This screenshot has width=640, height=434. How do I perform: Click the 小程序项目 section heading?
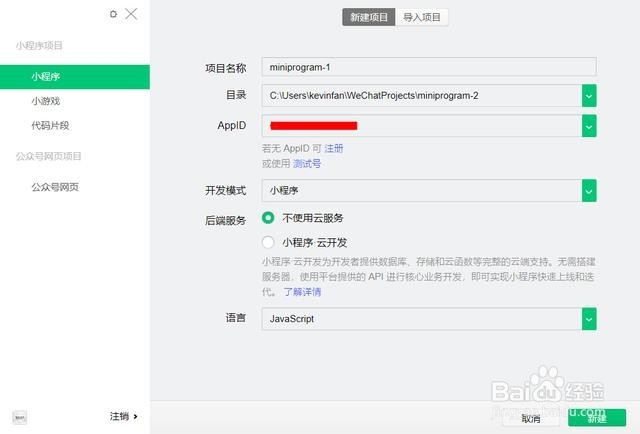39,45
